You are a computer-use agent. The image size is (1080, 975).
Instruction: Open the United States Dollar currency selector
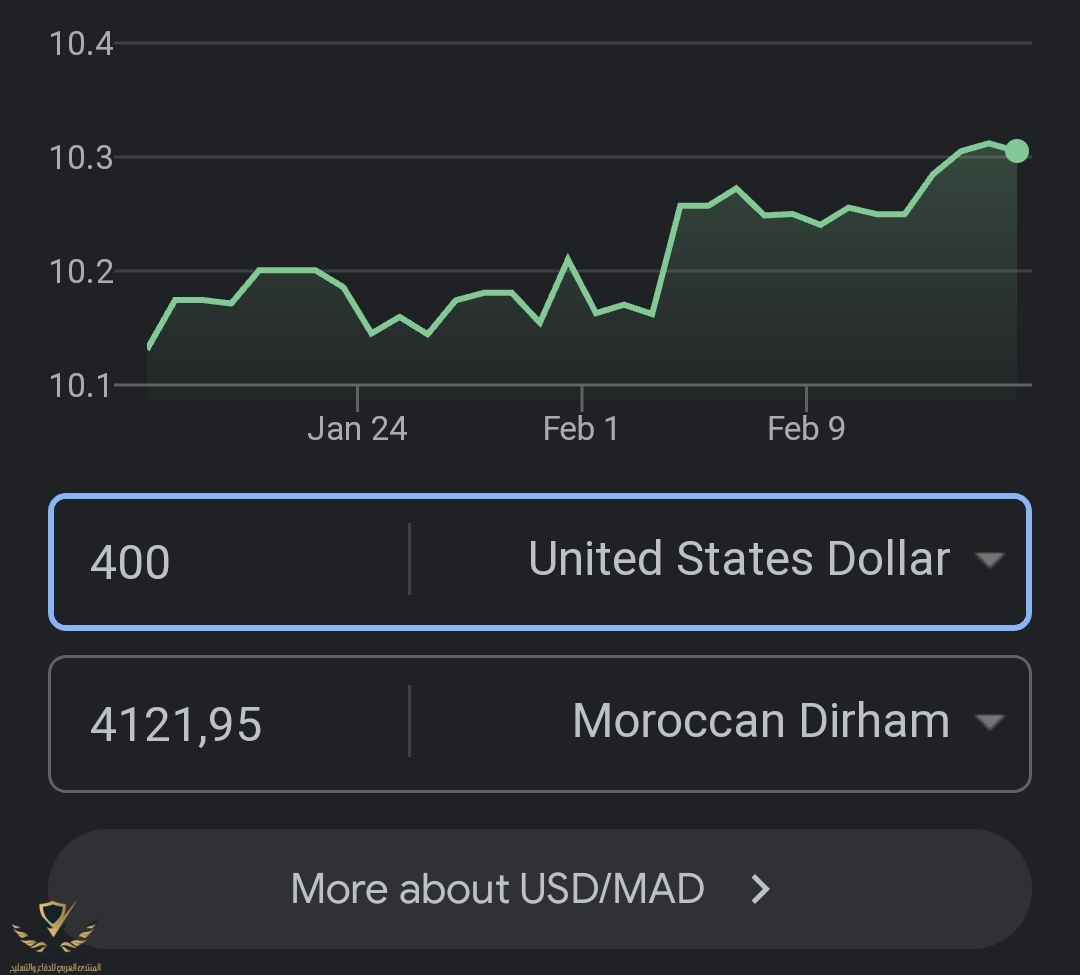(738, 560)
